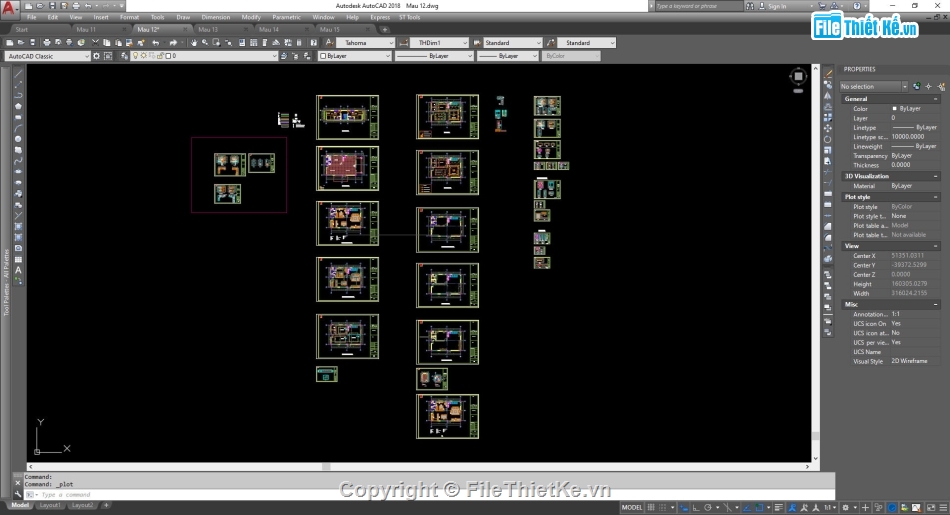Open the Dimension menu

click(x=215, y=17)
